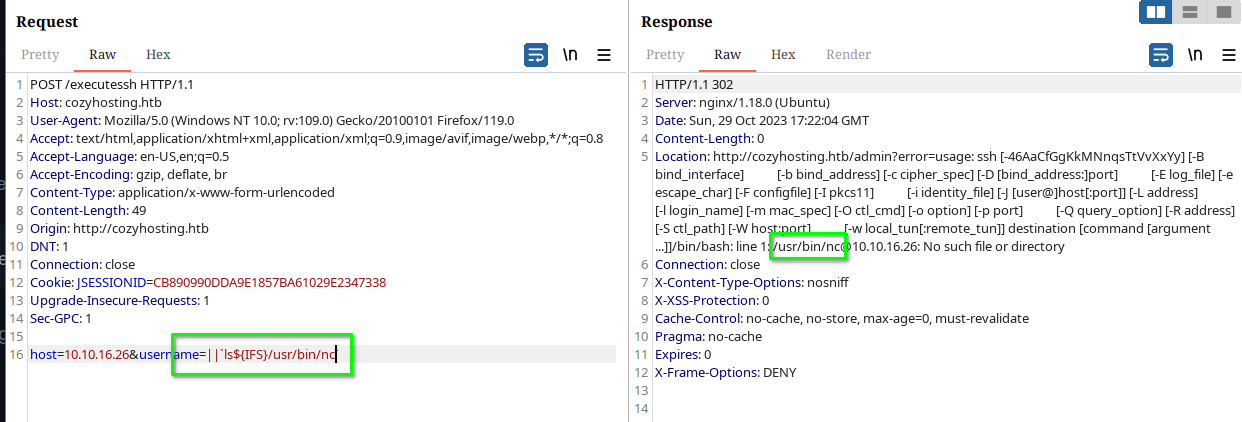Open Response panel hamburger menu
This screenshot has width=1242, height=422.
(x=1229, y=55)
